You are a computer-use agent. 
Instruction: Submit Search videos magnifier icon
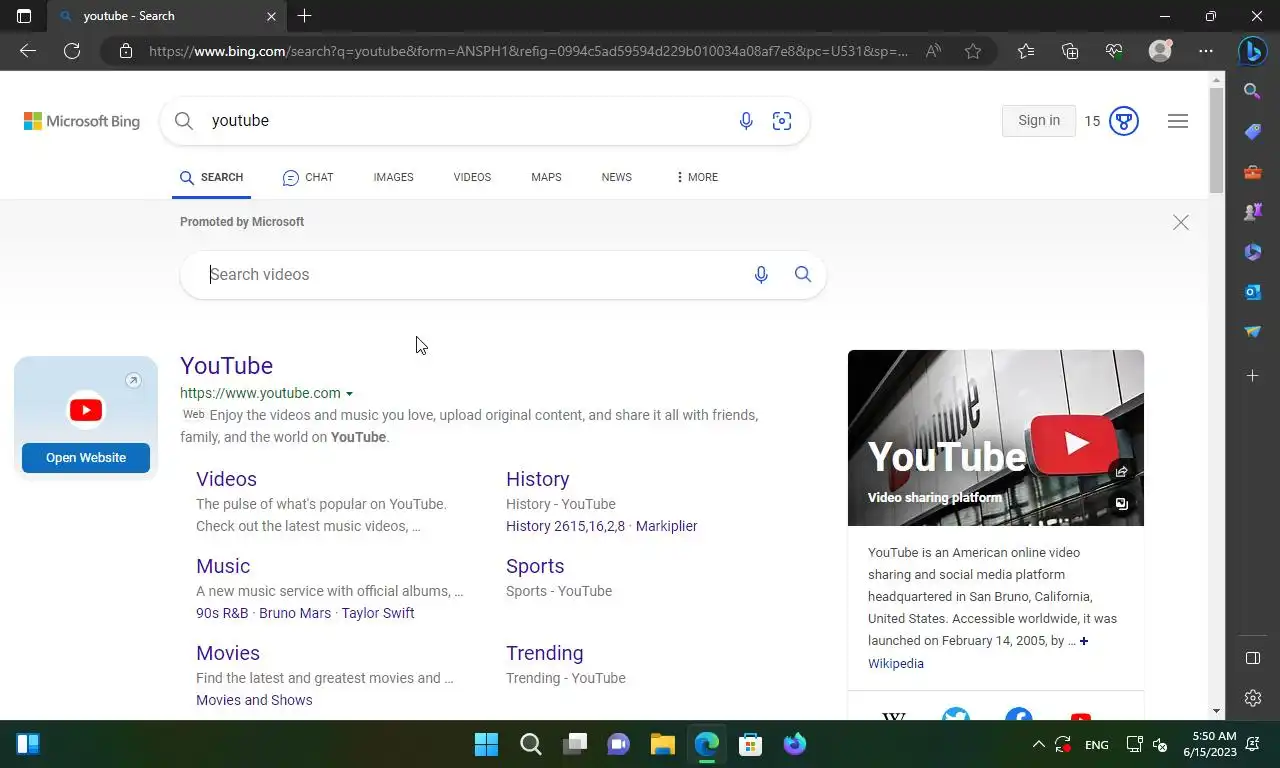coord(803,274)
